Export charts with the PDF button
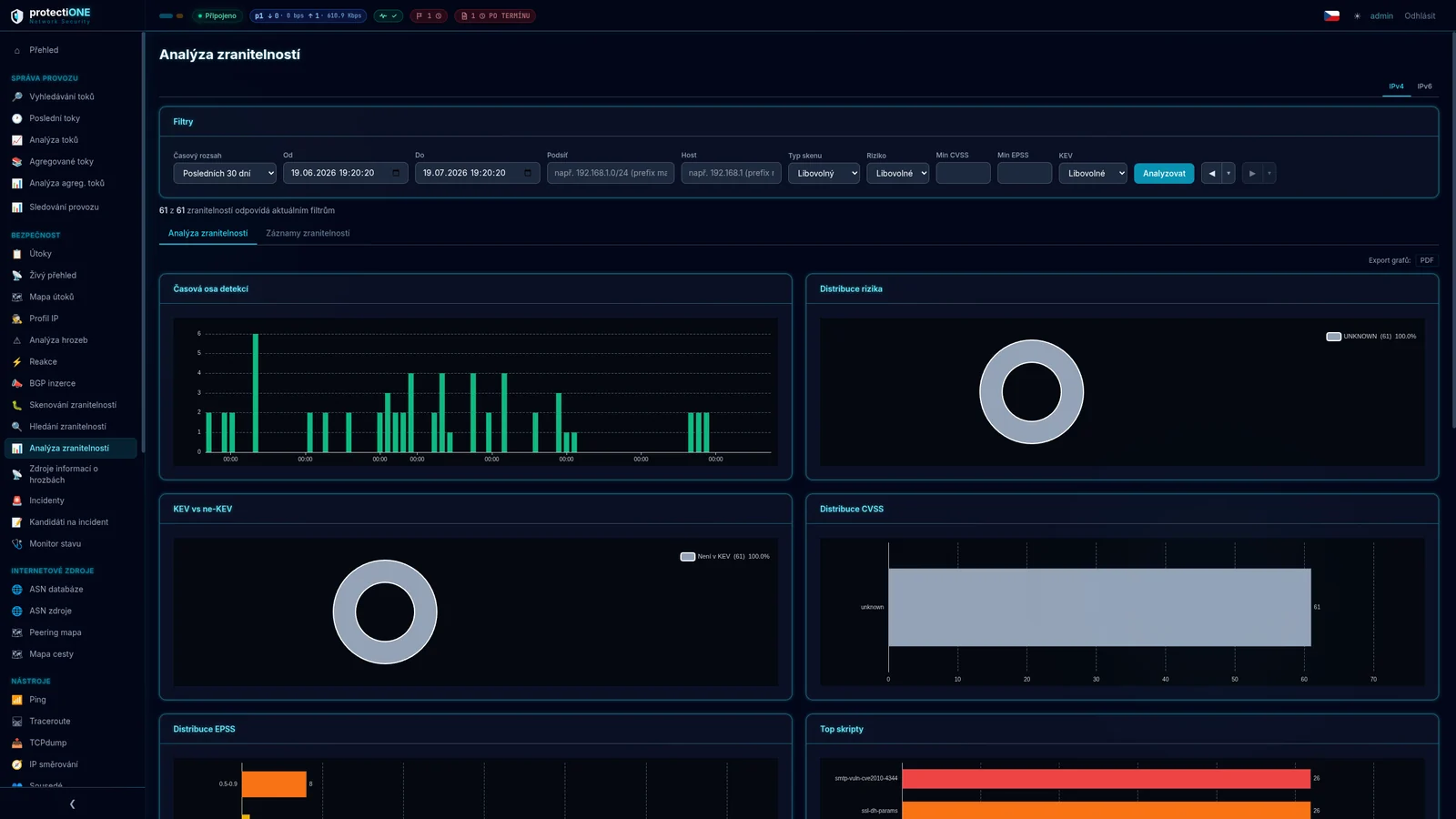This screenshot has width=1456, height=819. click(1427, 260)
